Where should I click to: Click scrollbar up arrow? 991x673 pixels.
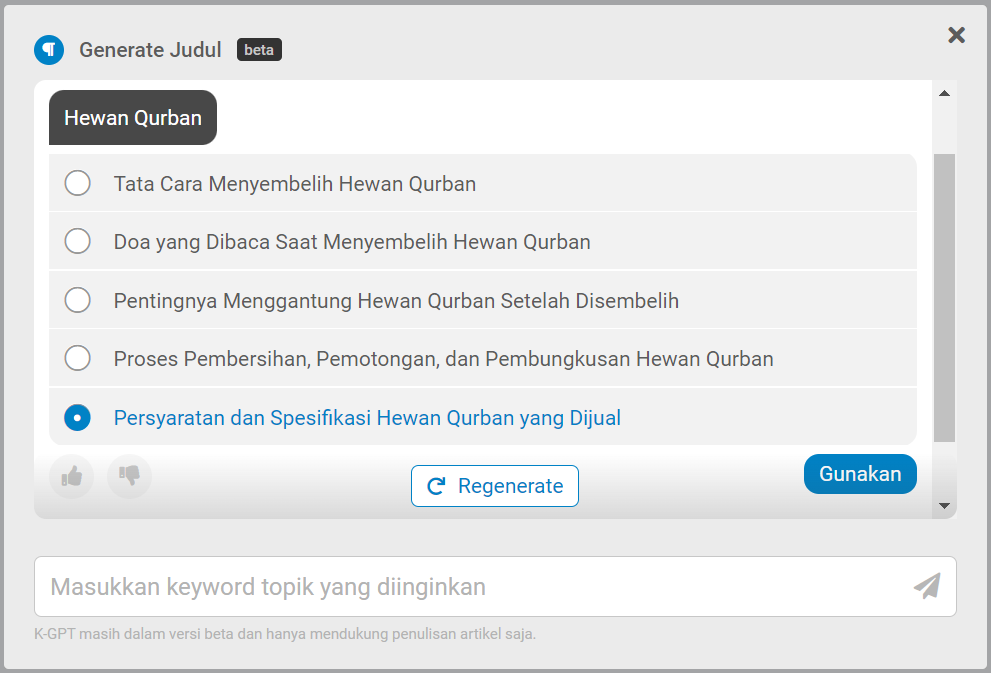(944, 94)
